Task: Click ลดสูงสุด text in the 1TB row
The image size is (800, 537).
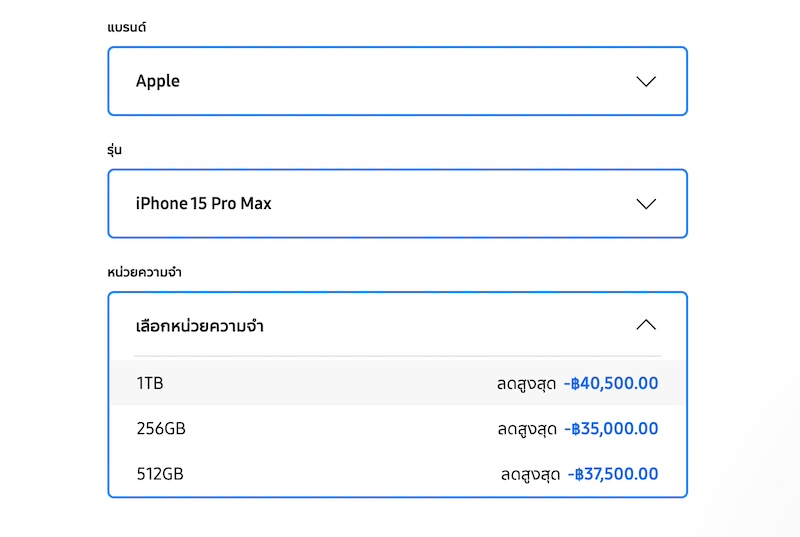Action: [526, 383]
